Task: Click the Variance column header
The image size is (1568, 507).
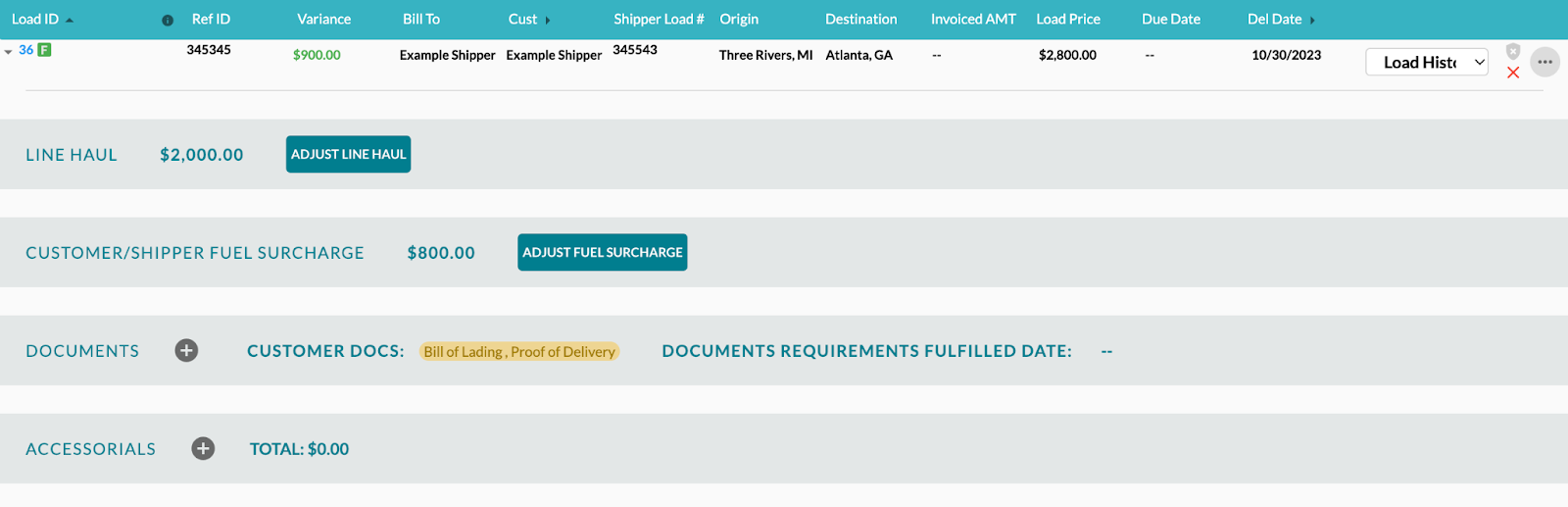Action: pos(323,19)
